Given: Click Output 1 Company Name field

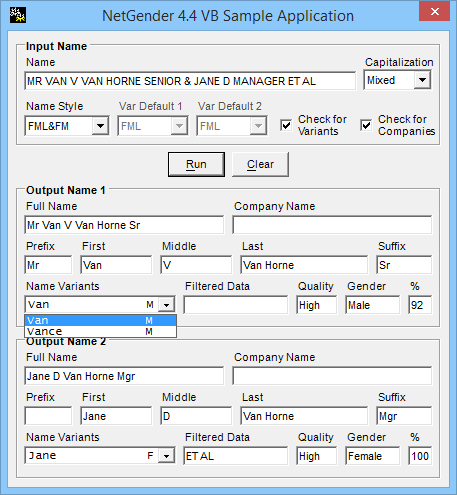Looking at the screenshot, I should click(332, 225).
